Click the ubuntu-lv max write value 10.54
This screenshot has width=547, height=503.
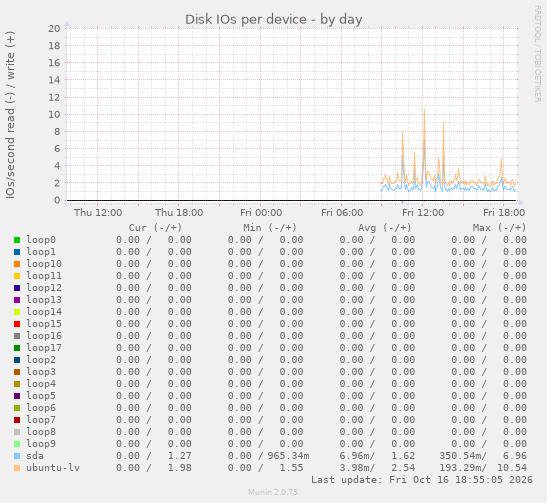pyautogui.click(x=512, y=468)
